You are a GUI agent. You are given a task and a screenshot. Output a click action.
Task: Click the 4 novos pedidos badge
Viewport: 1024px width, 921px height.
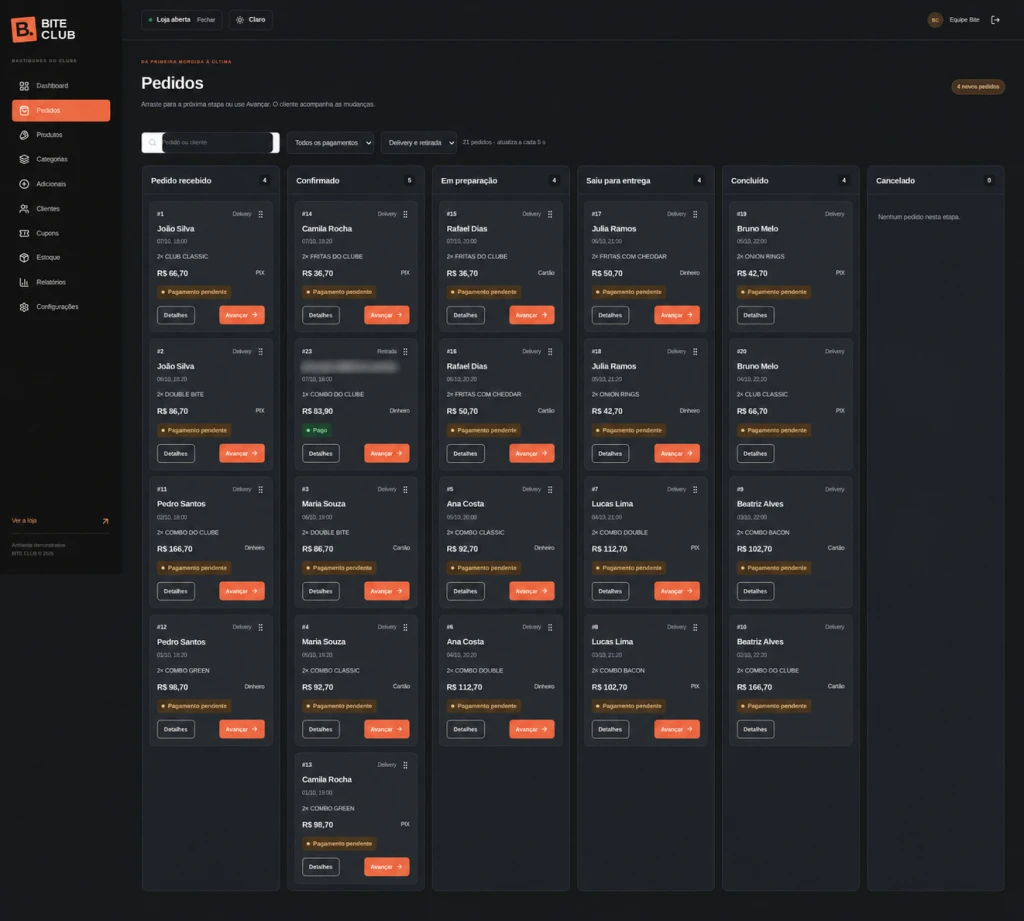[978, 86]
